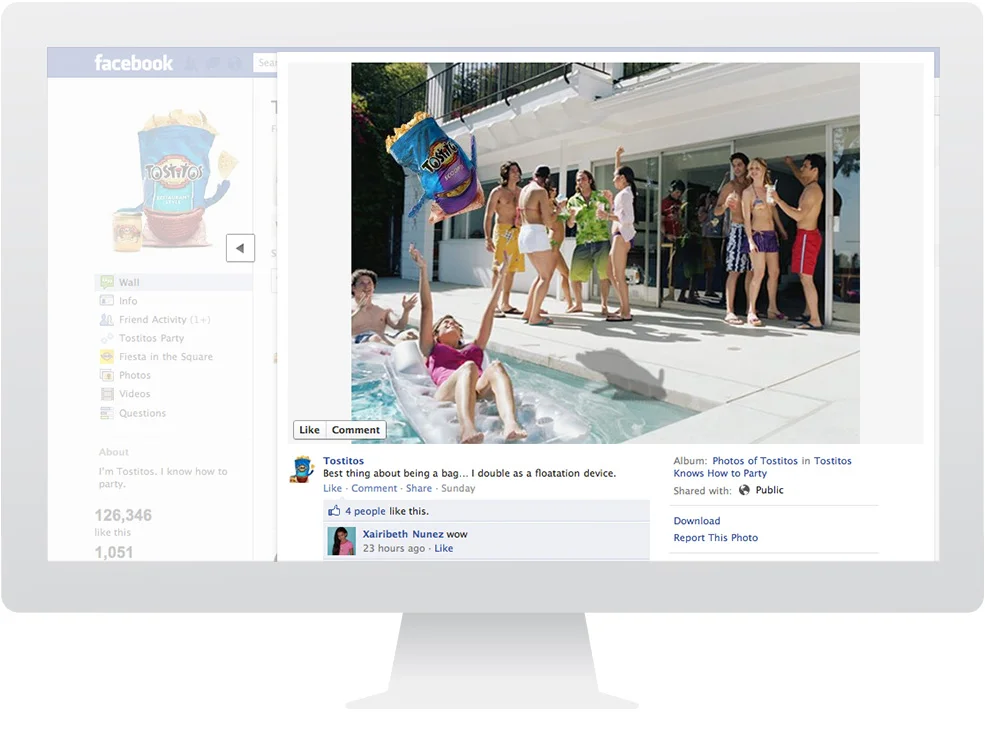Open the '4 people' likes link
The width and height of the screenshot is (985, 740).
[x=365, y=511]
